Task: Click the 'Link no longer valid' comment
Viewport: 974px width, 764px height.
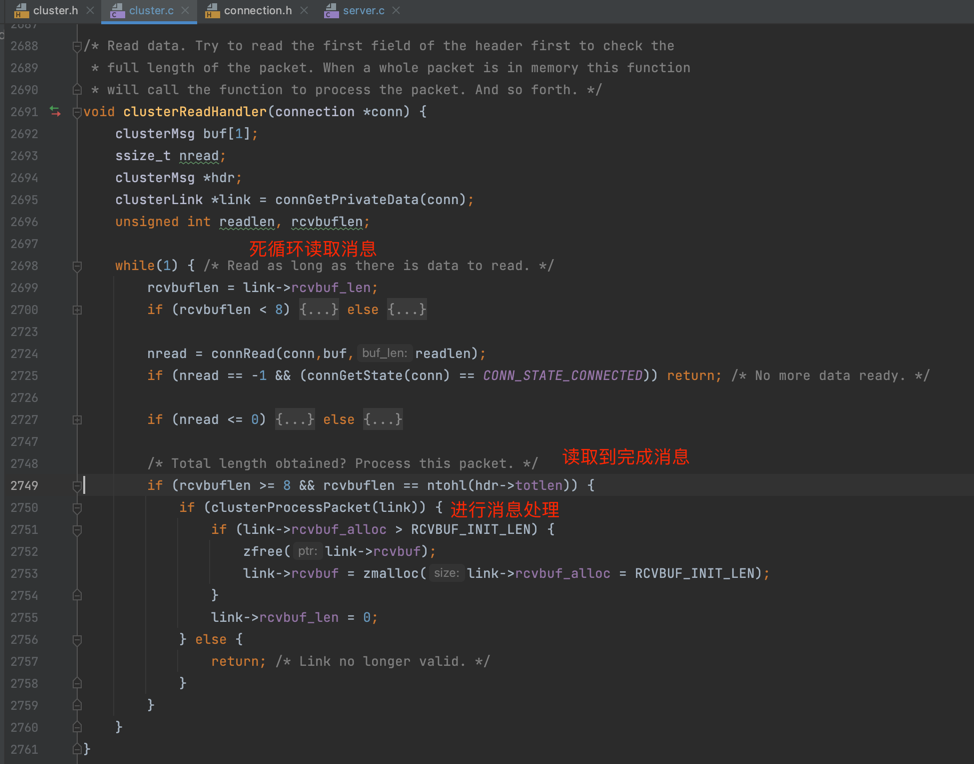Action: coord(383,662)
